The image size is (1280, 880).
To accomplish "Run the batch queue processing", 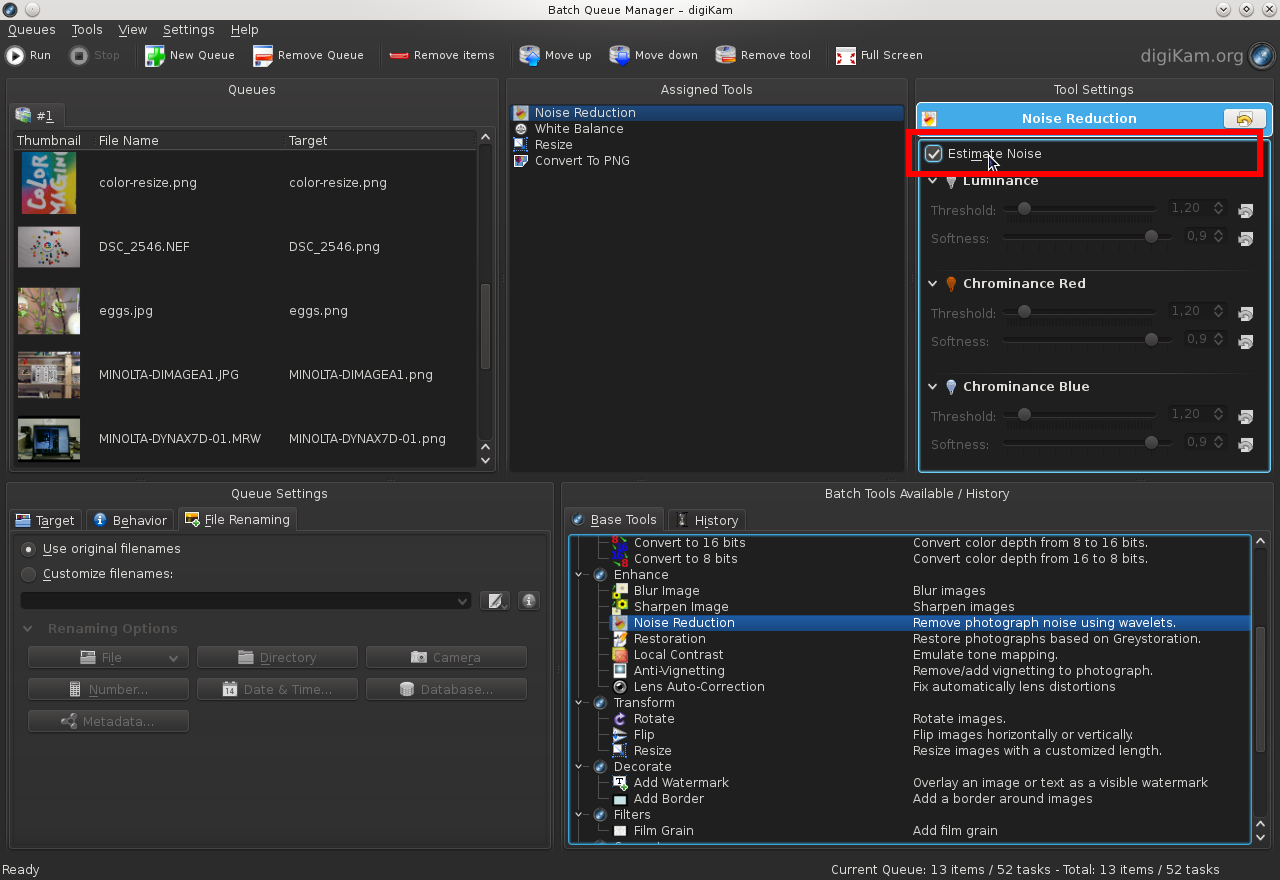I will (28, 55).
